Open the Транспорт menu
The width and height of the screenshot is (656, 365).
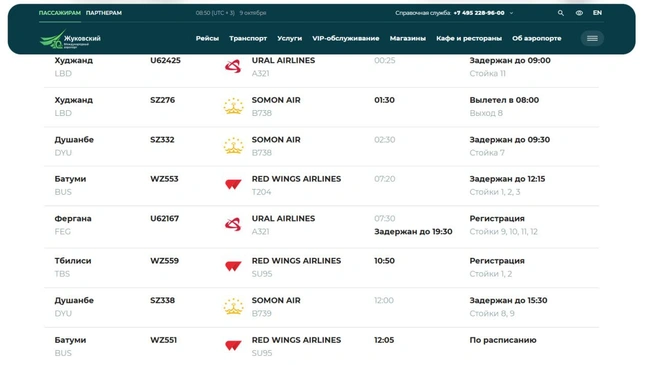(x=248, y=39)
